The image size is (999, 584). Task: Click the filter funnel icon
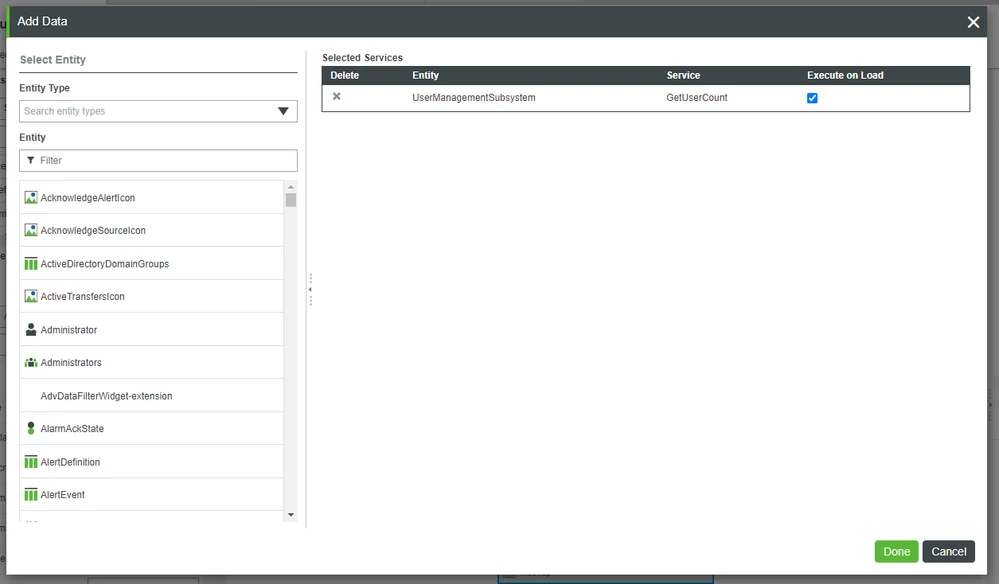point(31,160)
